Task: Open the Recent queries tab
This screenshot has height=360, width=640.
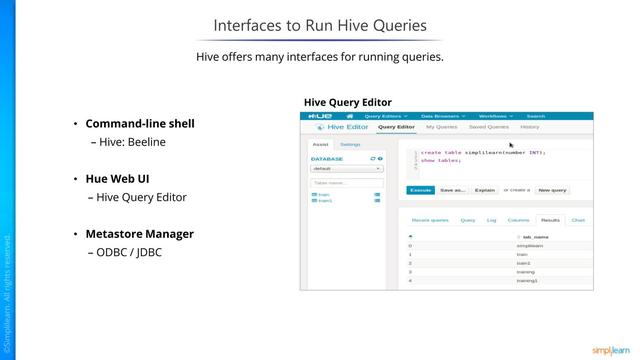Action: (430, 220)
